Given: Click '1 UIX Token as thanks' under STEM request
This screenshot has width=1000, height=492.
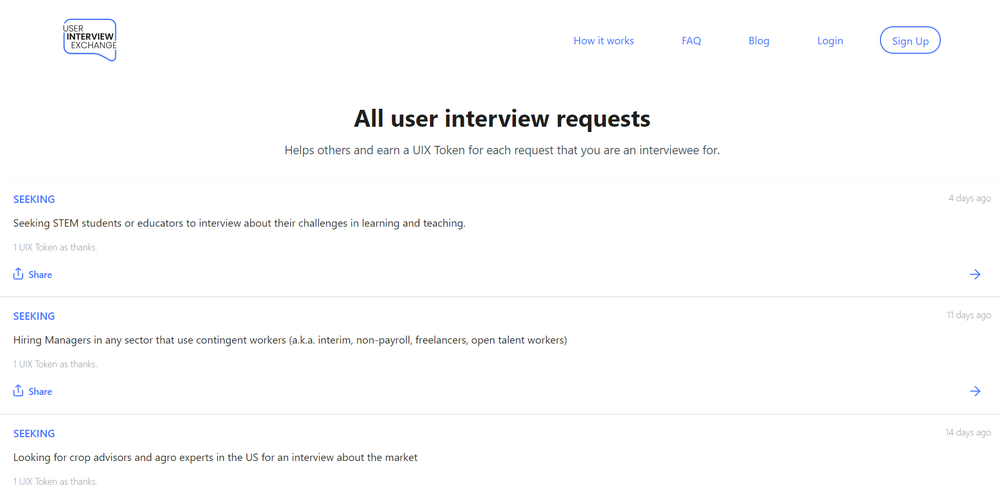Looking at the screenshot, I should pos(55,247).
